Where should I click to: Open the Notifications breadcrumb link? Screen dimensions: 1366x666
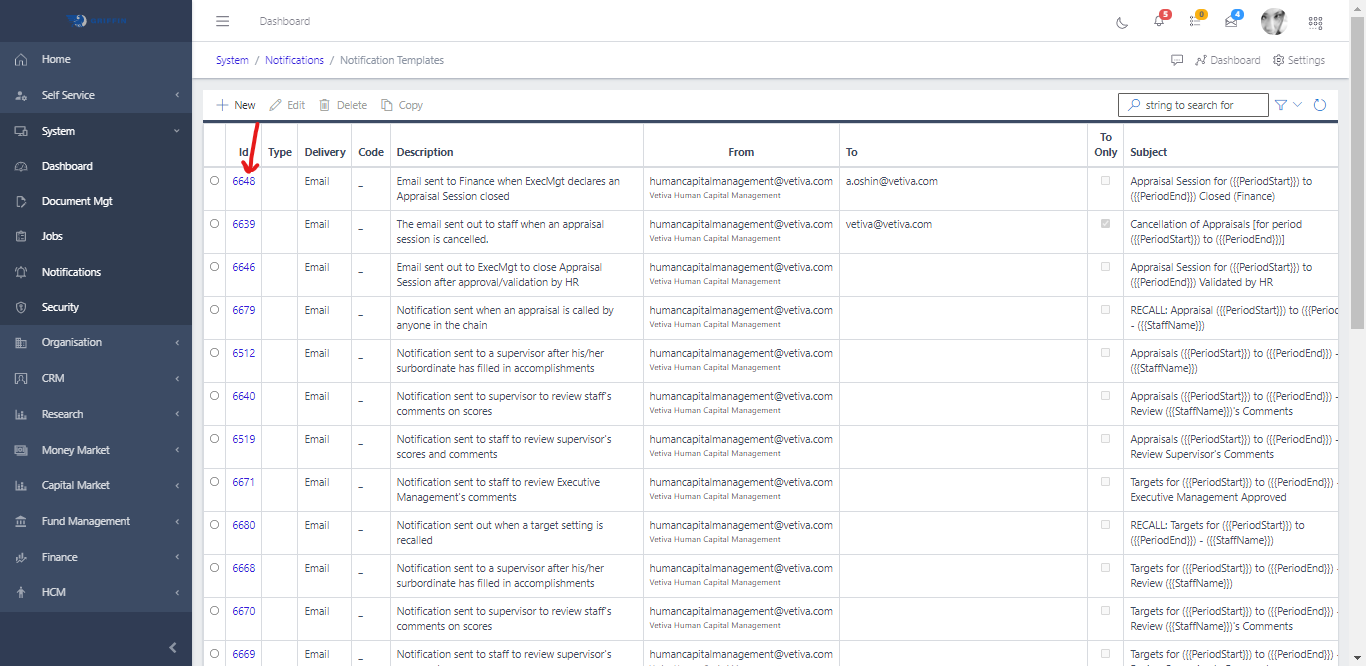[294, 60]
